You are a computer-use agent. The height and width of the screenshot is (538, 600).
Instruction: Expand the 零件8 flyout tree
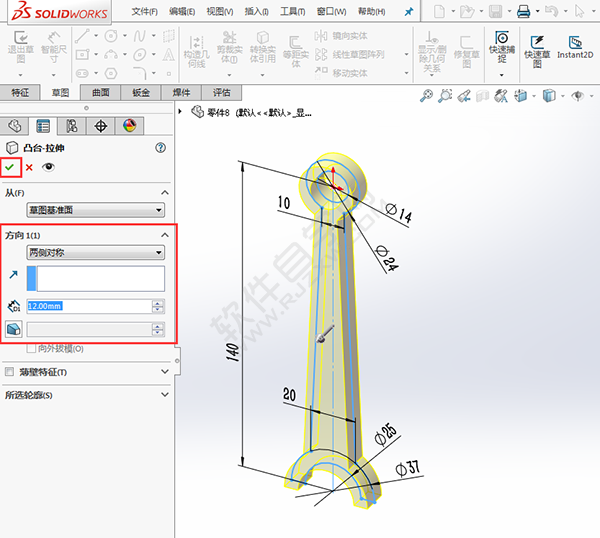[x=180, y=112]
